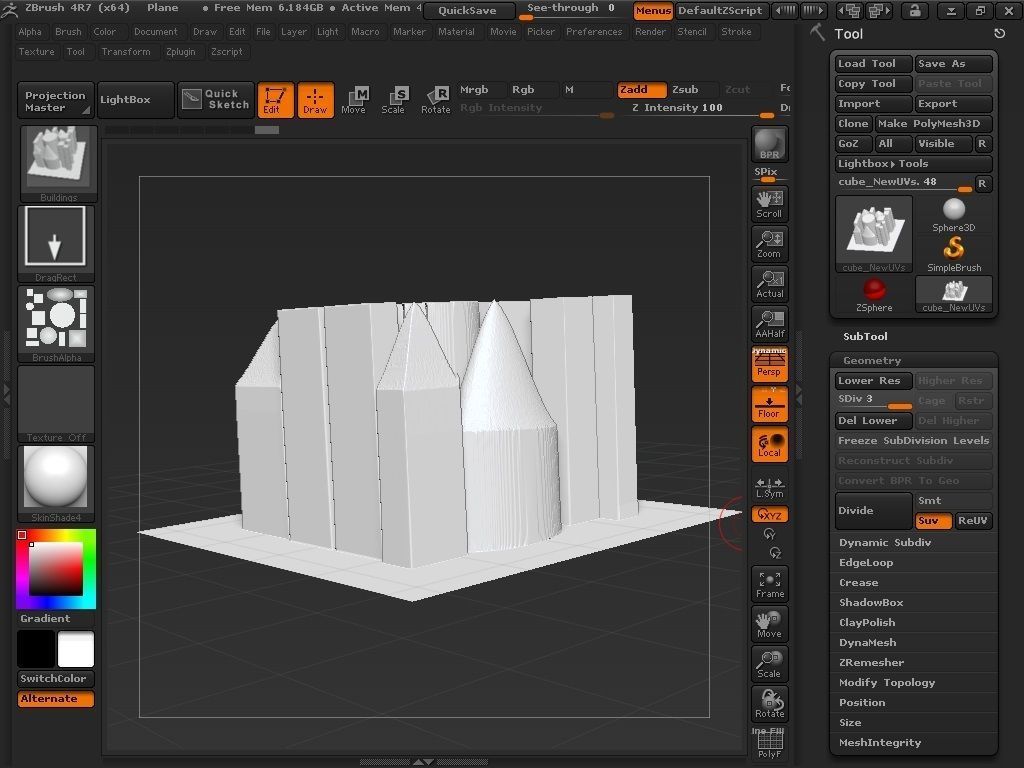Click the AAHalf view icon
The image size is (1024, 768).
tap(769, 323)
